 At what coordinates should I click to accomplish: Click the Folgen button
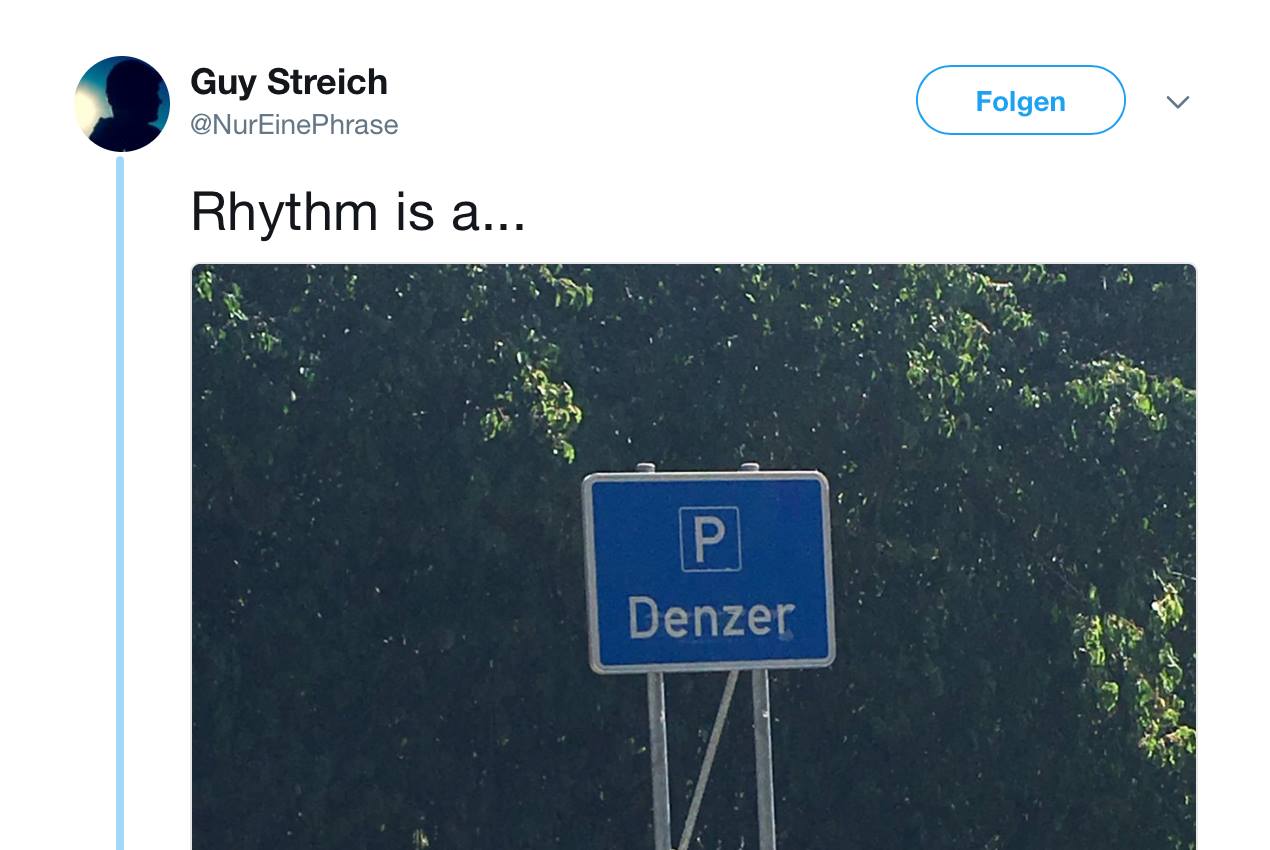tap(1020, 100)
